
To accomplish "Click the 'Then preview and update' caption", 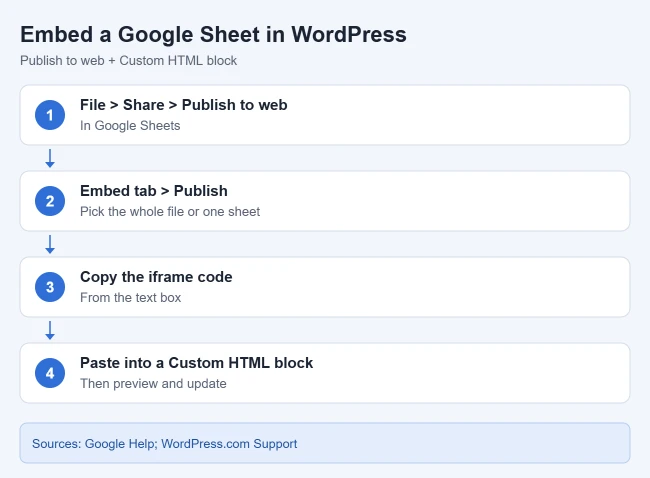I will (153, 383).
